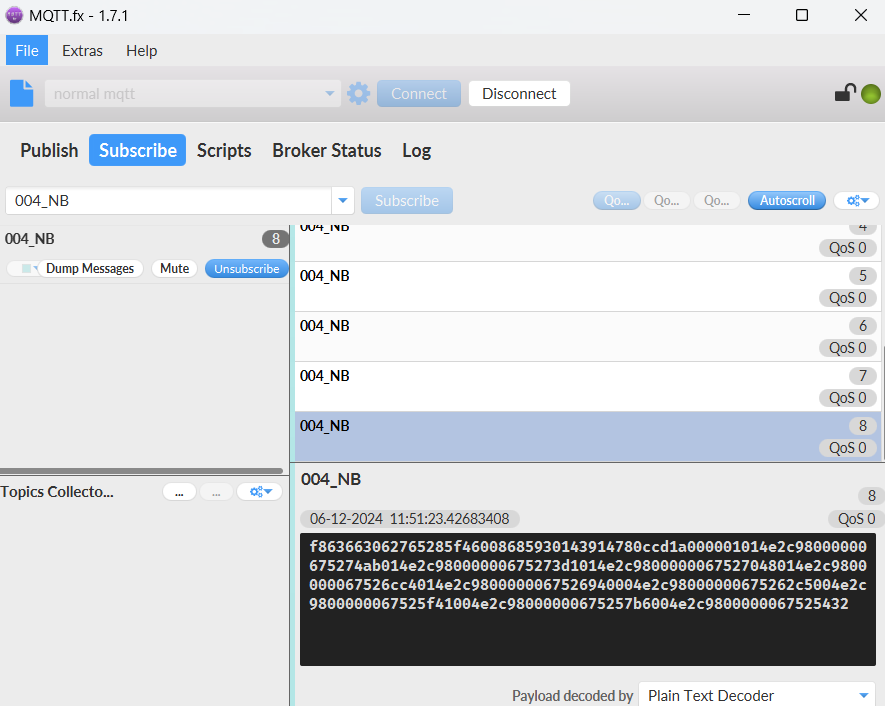Click QoS 0 badge in message detail
This screenshot has width=885, height=706.
pyautogui.click(x=856, y=519)
